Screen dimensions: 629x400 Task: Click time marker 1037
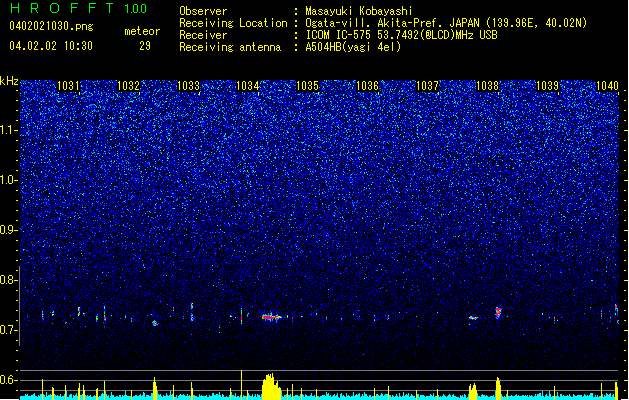(427, 86)
